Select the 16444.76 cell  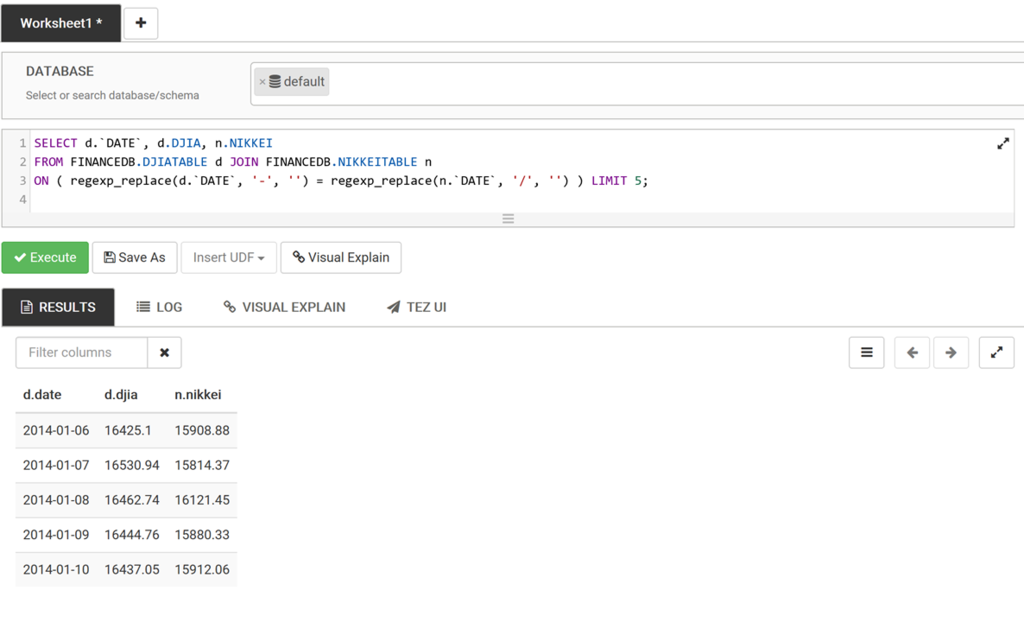point(132,534)
